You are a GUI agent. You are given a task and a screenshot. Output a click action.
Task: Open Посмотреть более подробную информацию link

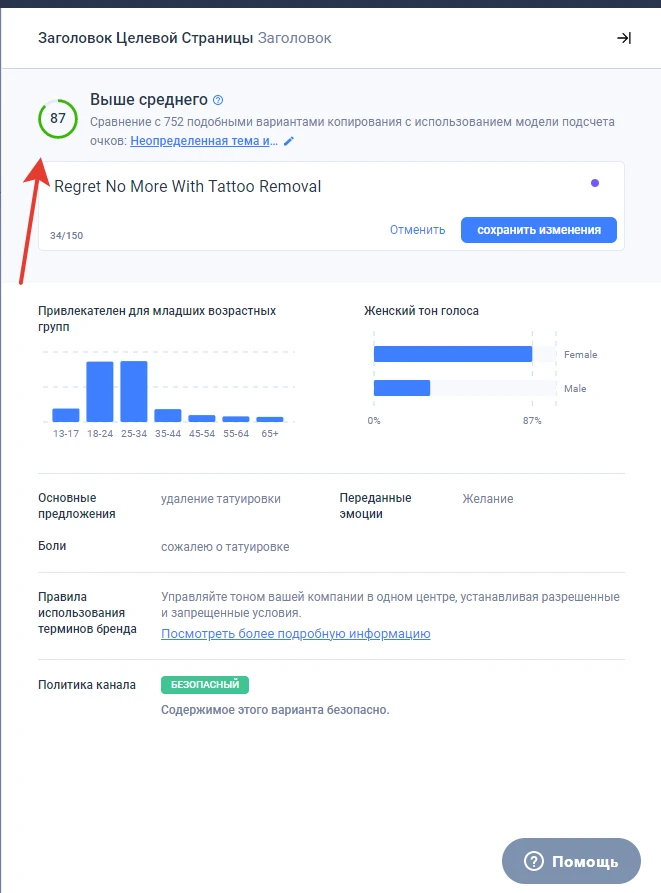point(295,634)
